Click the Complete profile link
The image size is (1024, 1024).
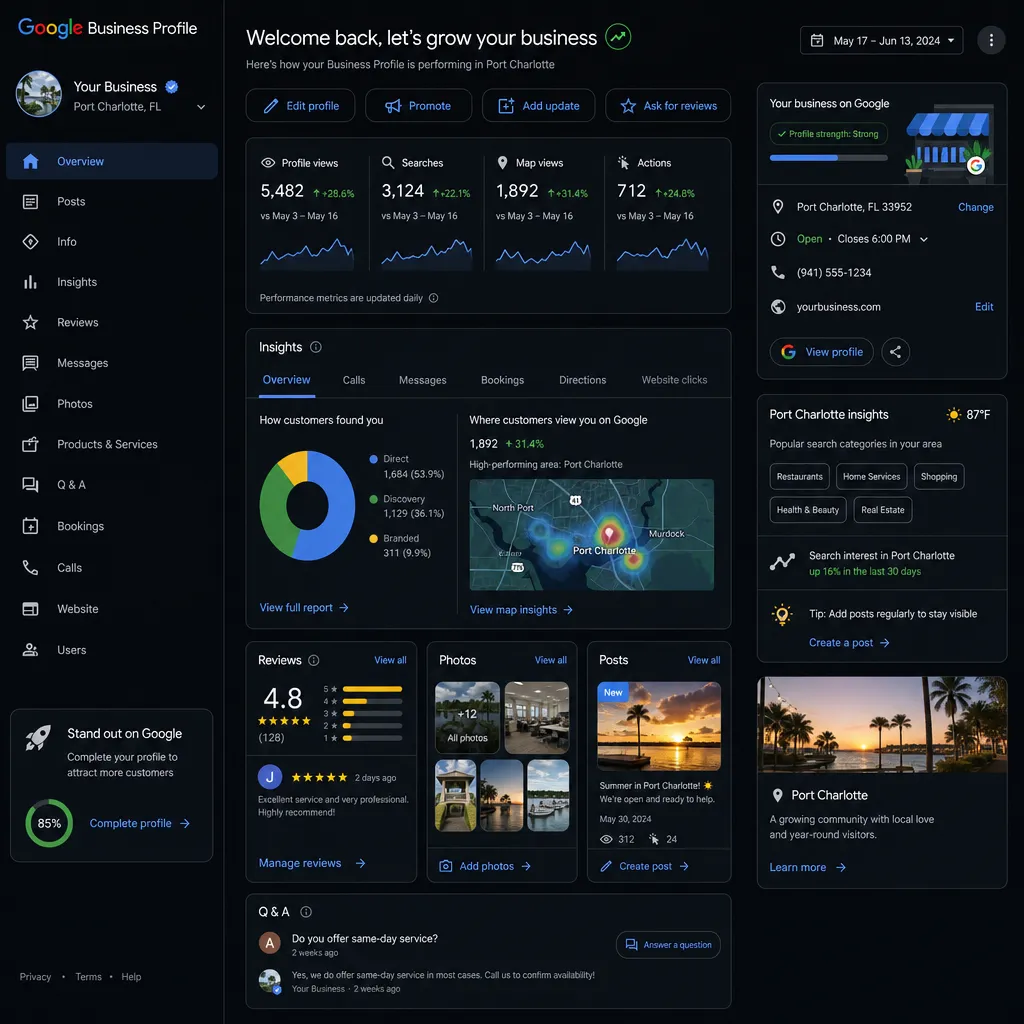coord(140,824)
